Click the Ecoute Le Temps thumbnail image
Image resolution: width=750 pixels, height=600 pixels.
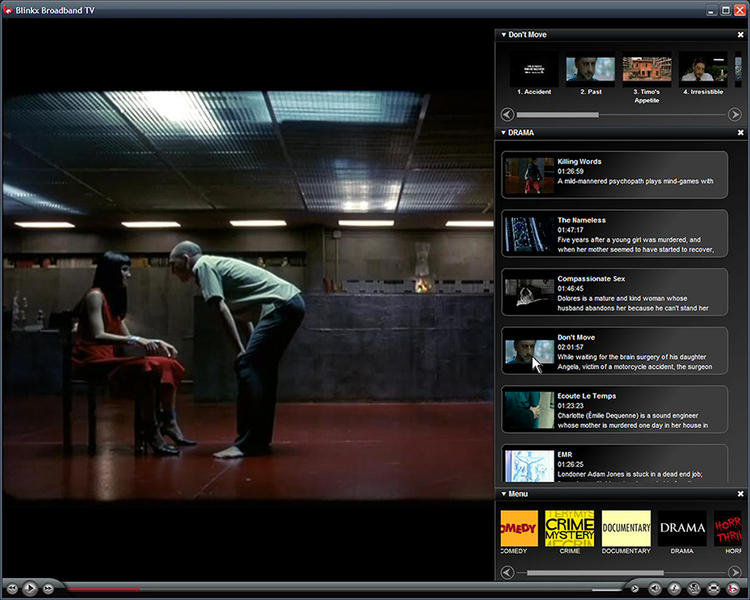tap(529, 410)
